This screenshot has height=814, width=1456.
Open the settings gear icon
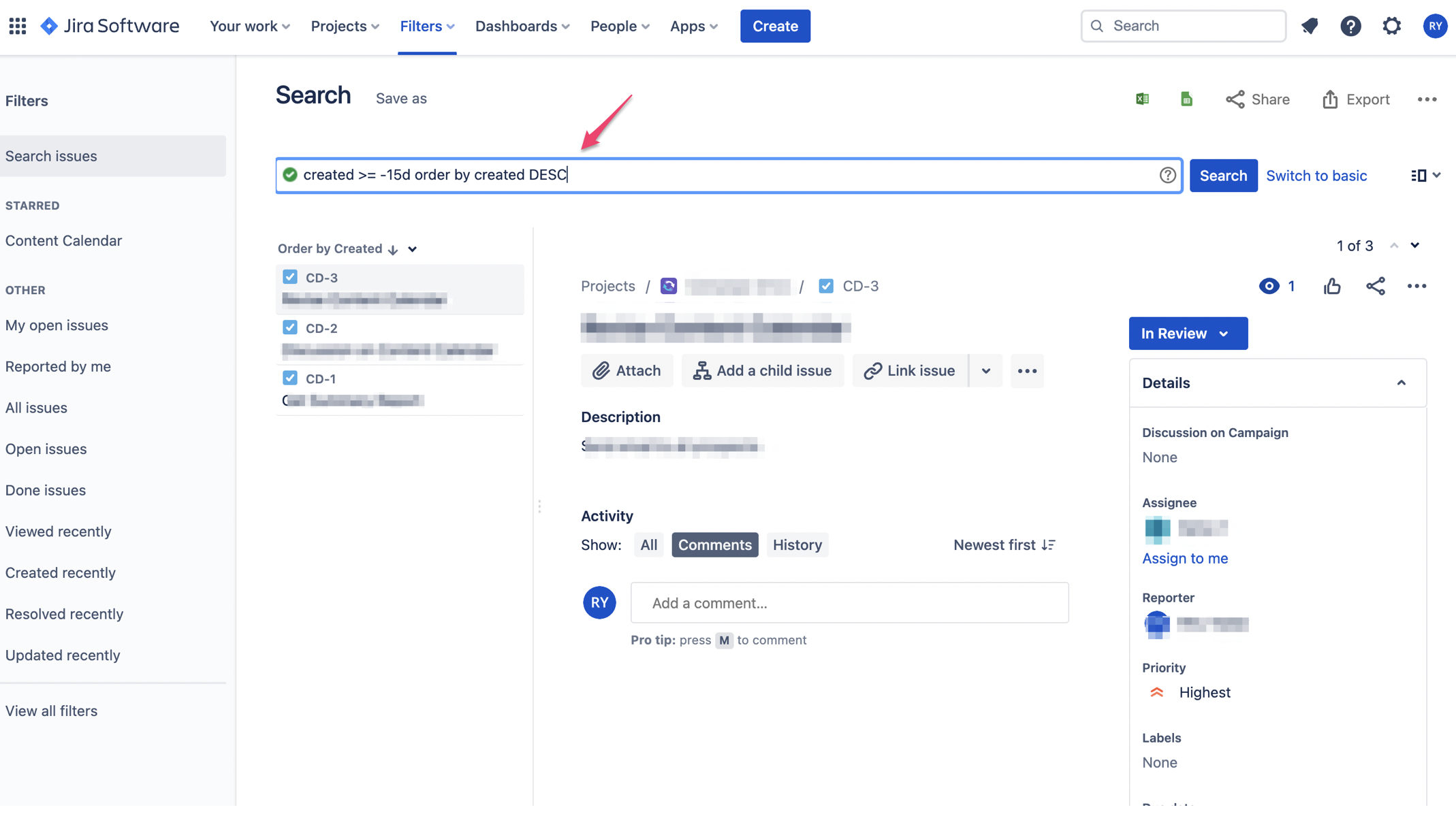click(1391, 26)
